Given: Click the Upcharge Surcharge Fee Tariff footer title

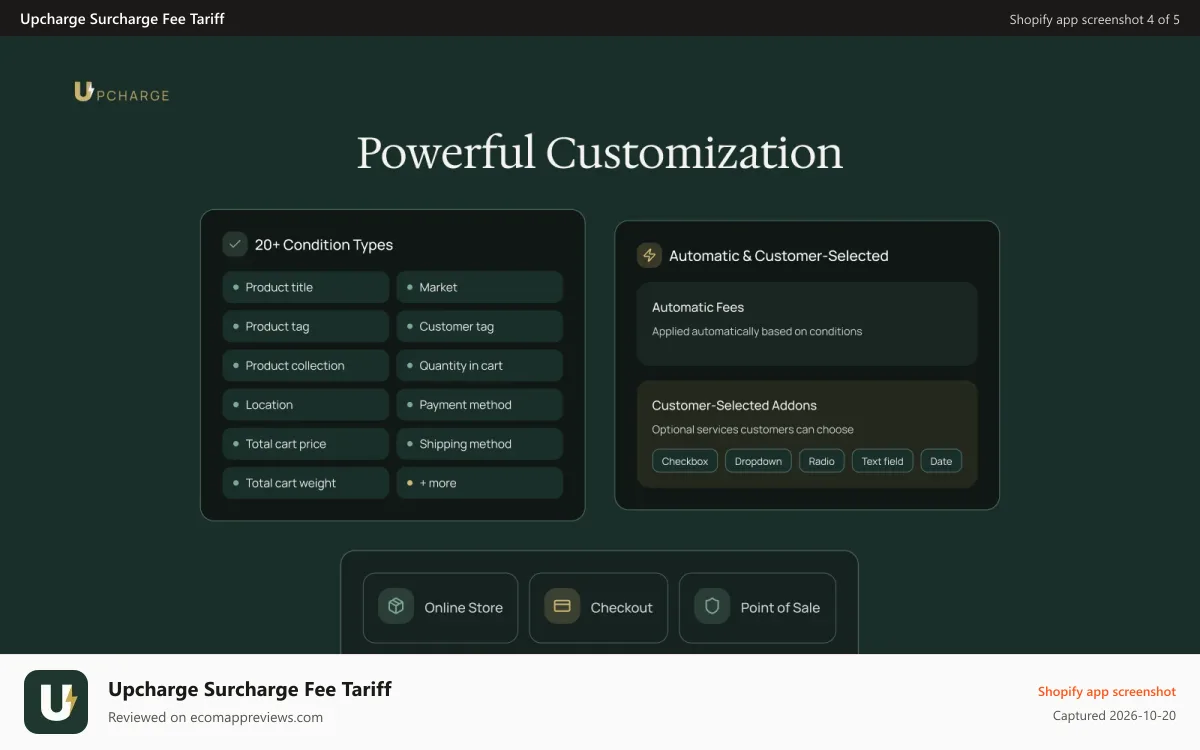Looking at the screenshot, I should pyautogui.click(x=250, y=689).
